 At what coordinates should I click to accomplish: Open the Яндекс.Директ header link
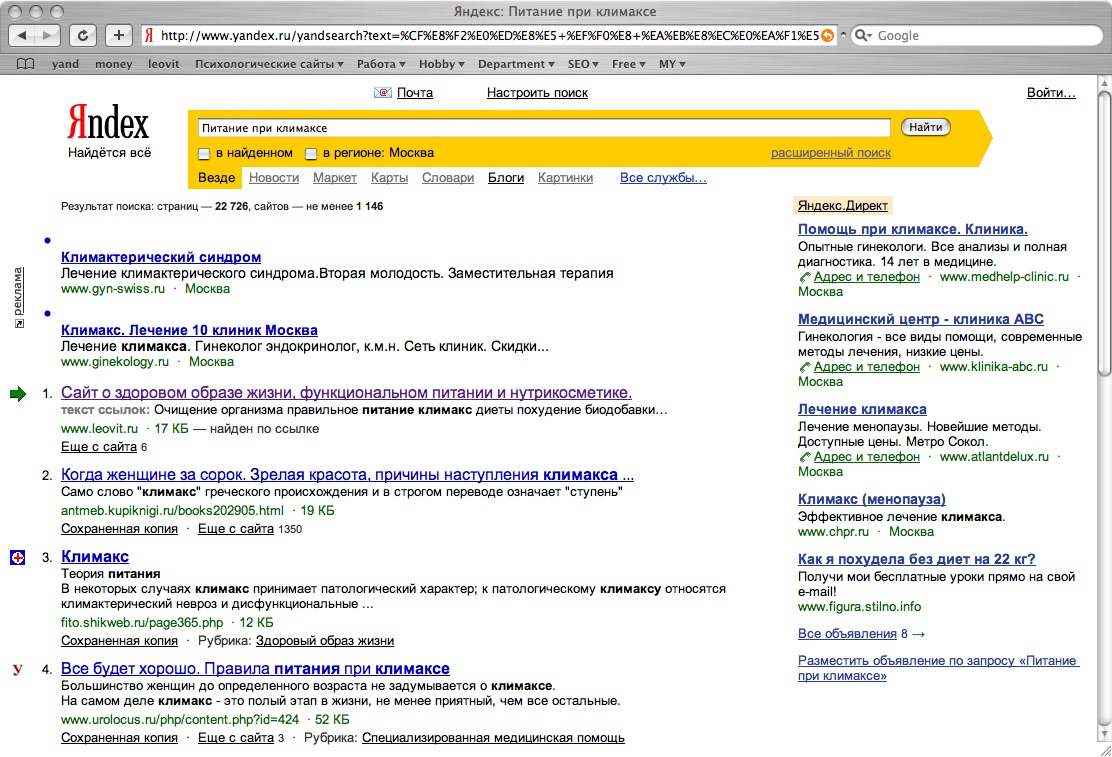point(843,205)
